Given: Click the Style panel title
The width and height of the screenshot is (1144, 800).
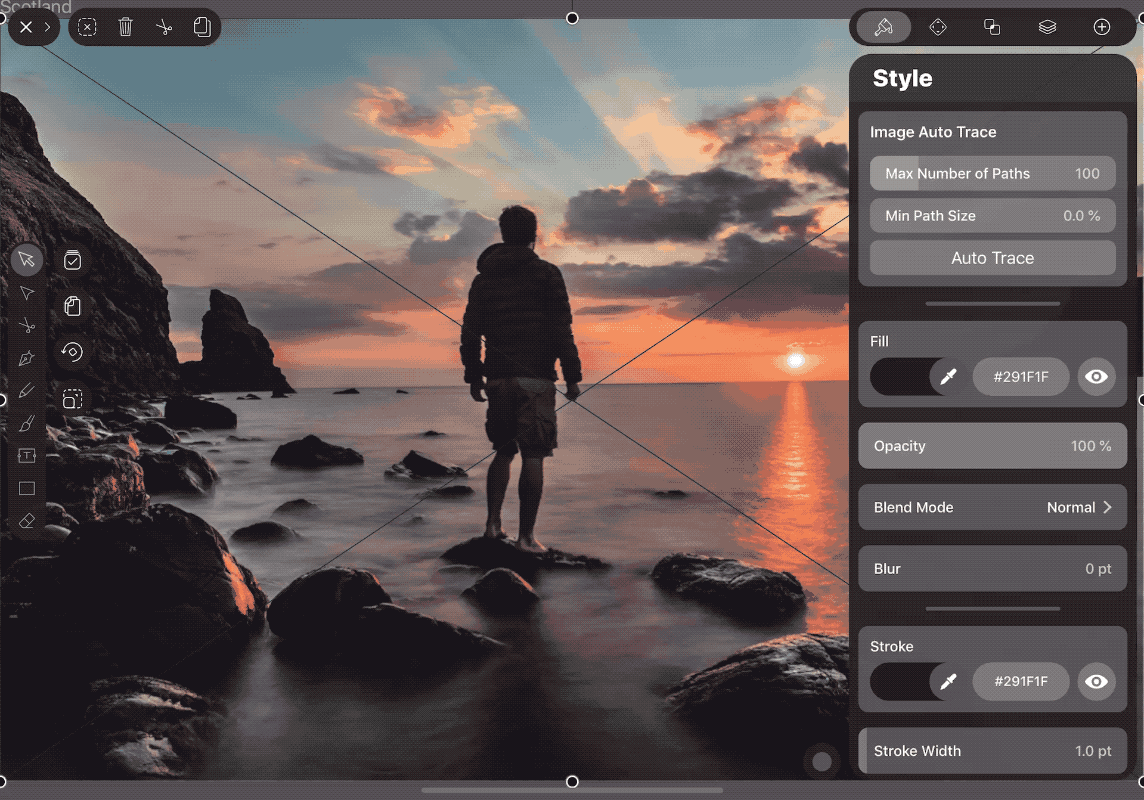Looking at the screenshot, I should tap(903, 78).
